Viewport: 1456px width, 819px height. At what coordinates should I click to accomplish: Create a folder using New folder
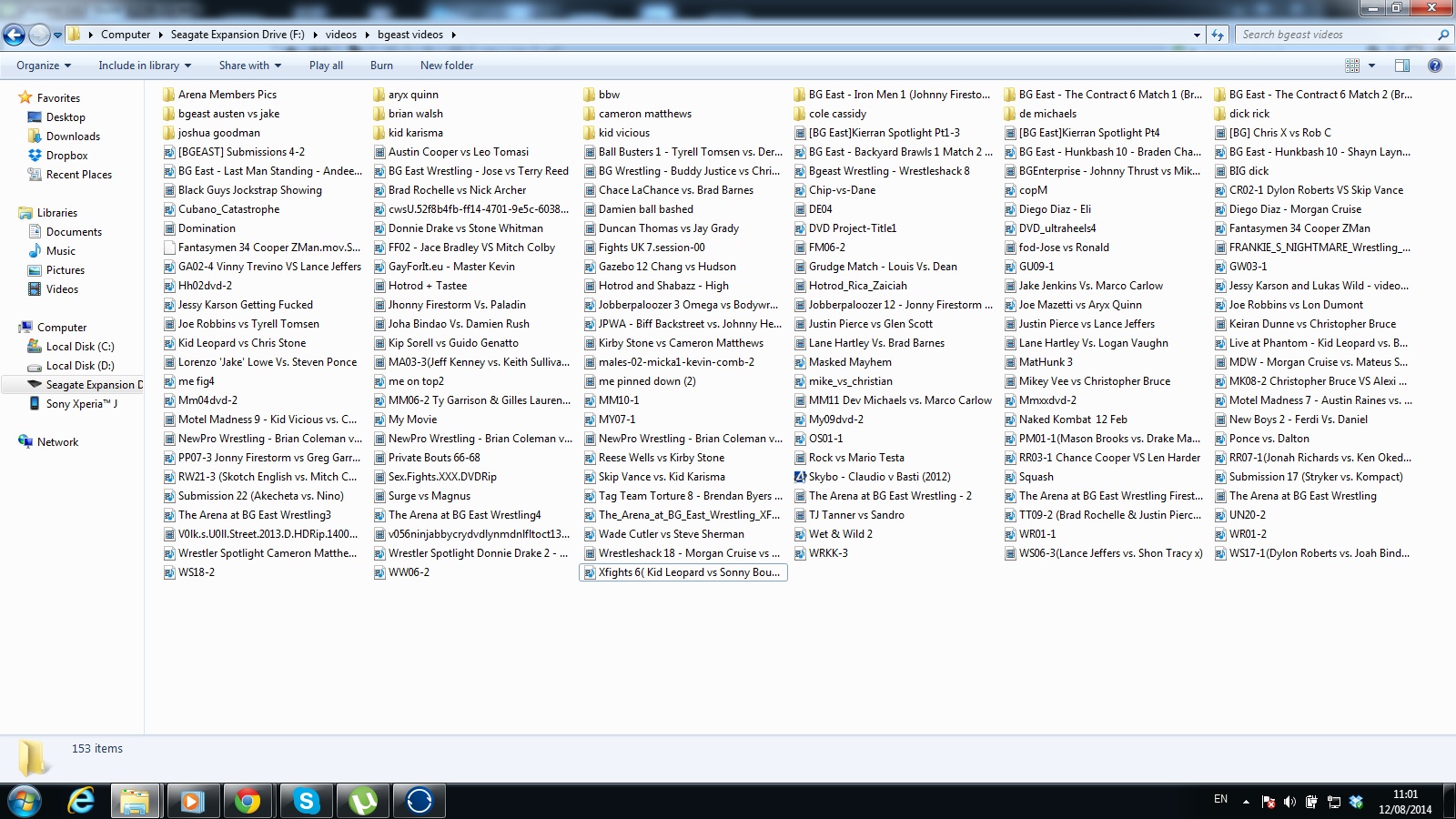447,65
